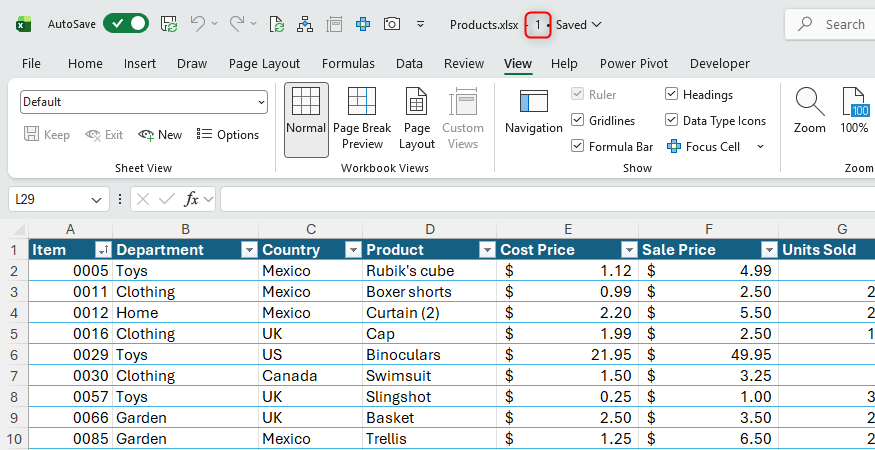Click the Redo arrow icon

(x=237, y=23)
